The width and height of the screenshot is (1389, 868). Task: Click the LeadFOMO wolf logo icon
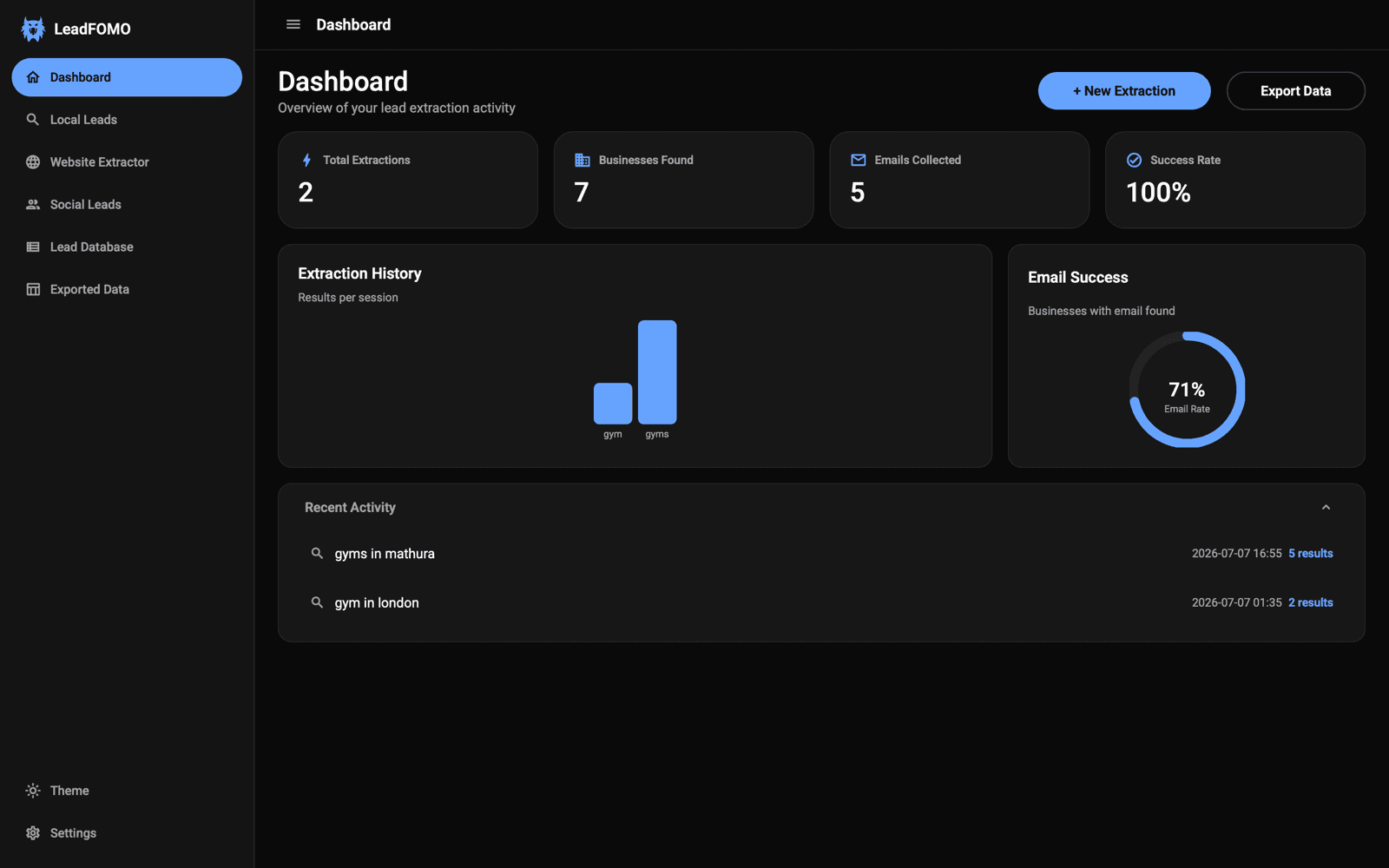33,29
